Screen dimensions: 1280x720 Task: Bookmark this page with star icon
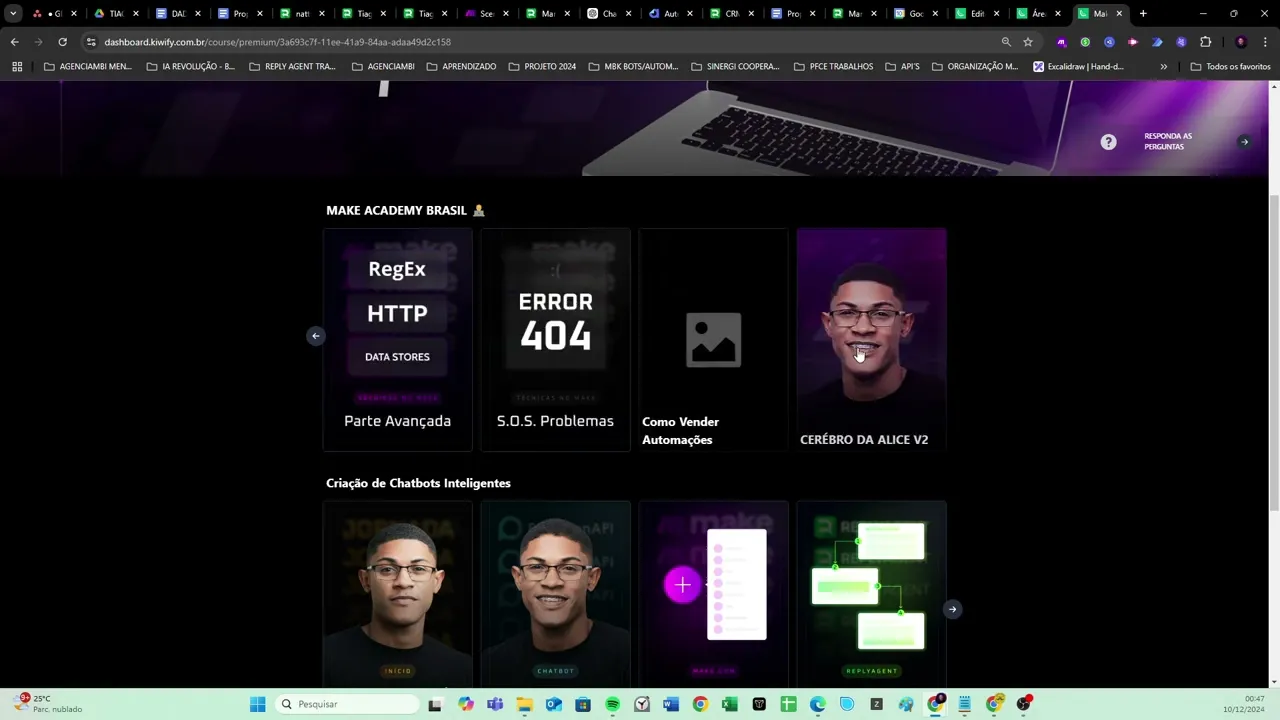(x=1028, y=42)
